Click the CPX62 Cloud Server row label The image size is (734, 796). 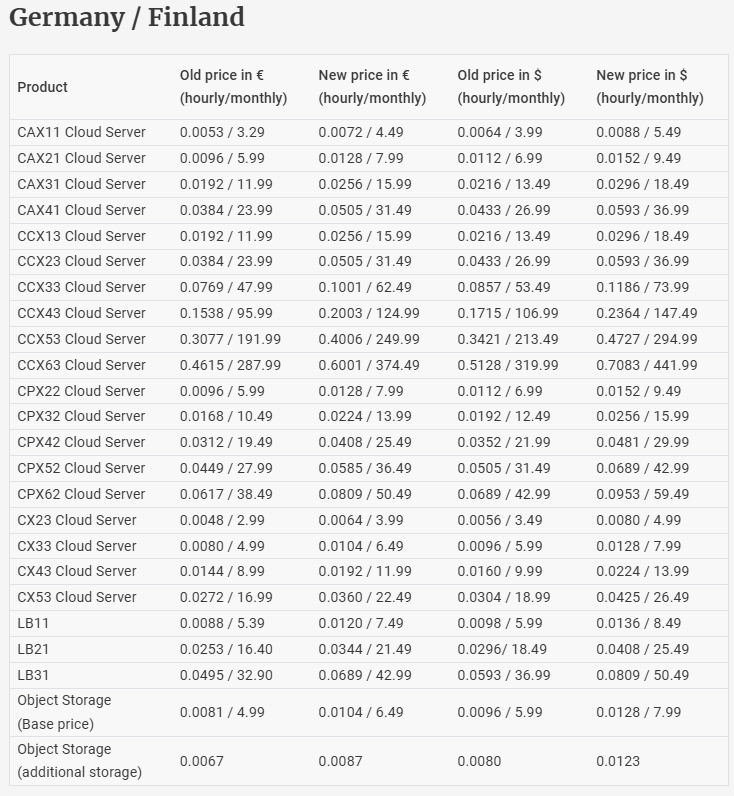tap(81, 494)
